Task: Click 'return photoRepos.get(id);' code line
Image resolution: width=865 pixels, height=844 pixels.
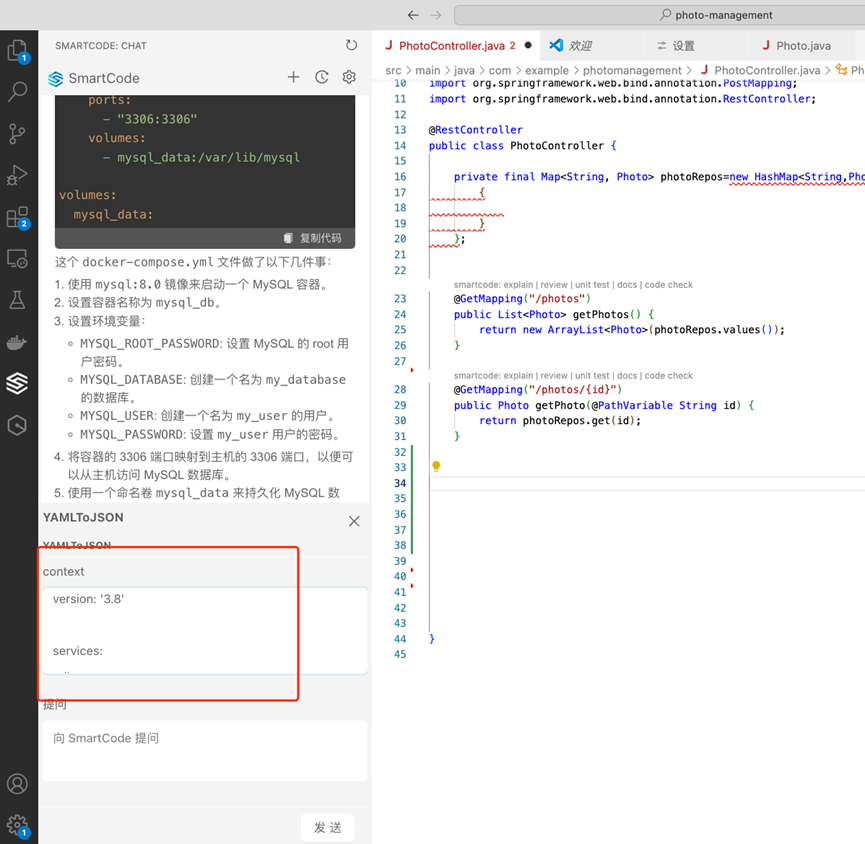Action: coord(560,420)
